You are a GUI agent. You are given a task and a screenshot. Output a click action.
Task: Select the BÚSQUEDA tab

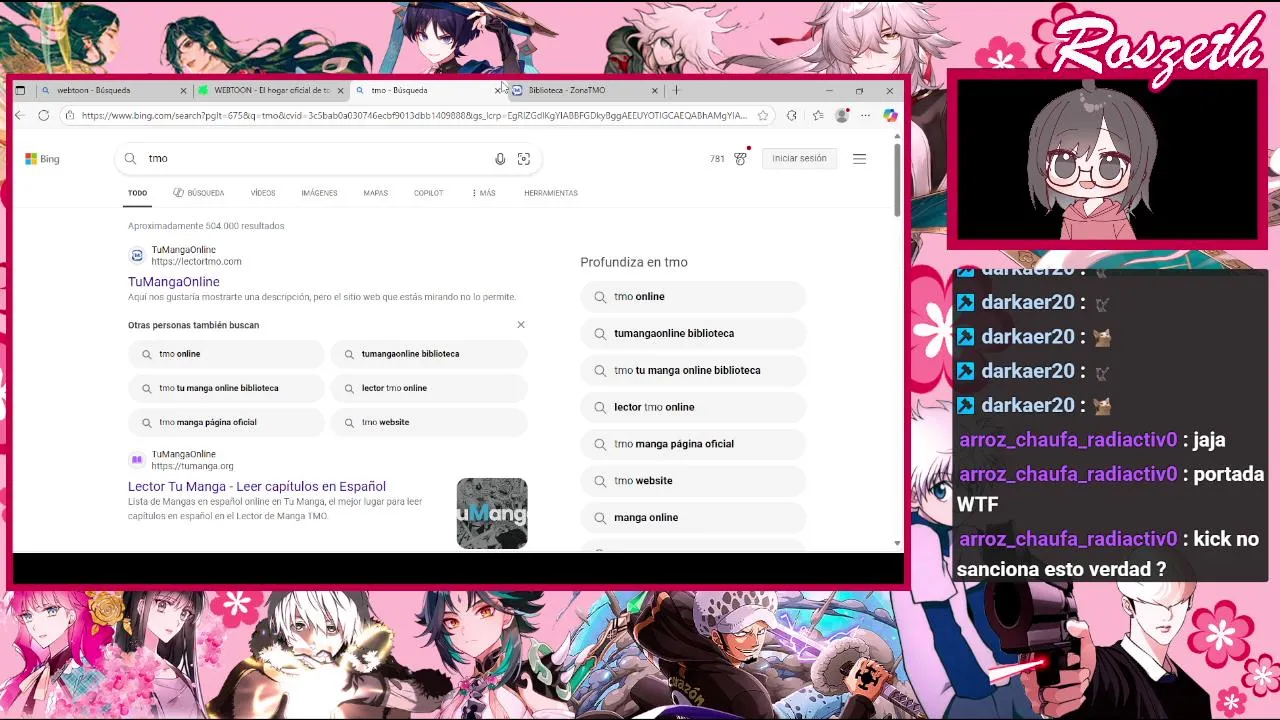(198, 193)
